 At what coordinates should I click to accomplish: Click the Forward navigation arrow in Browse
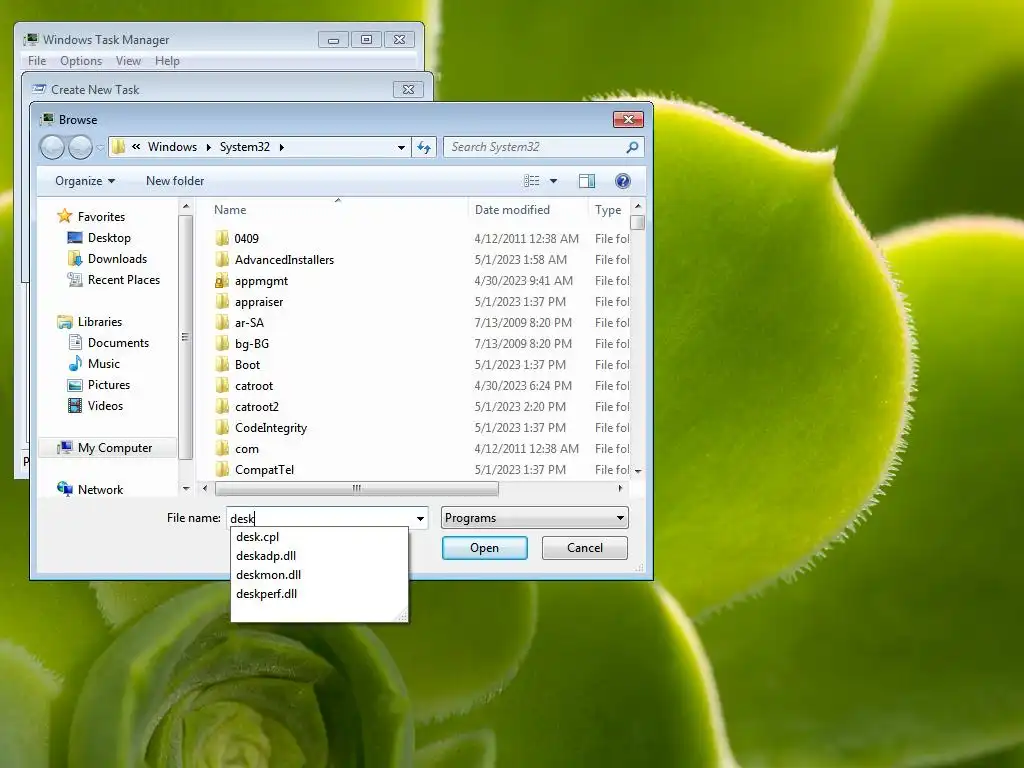pyautogui.click(x=80, y=148)
